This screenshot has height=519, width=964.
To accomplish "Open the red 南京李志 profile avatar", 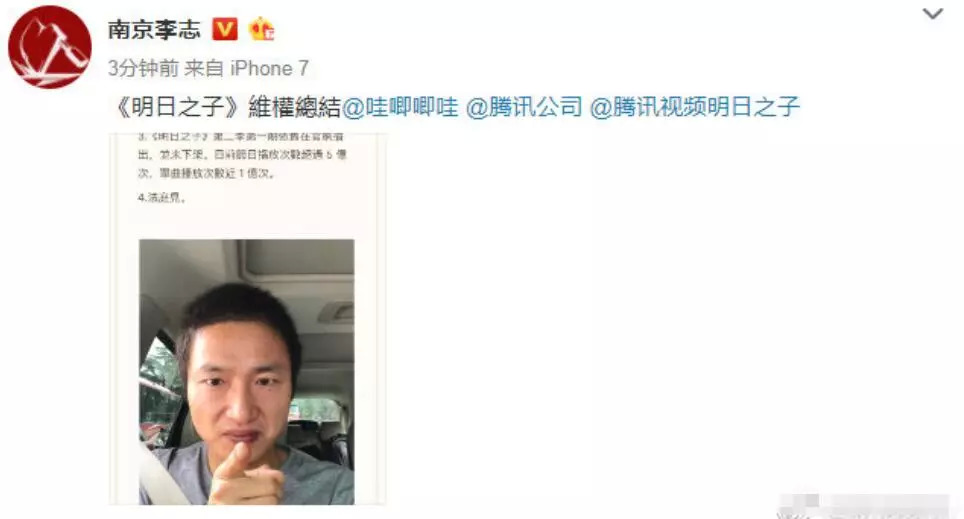I will click(50, 47).
